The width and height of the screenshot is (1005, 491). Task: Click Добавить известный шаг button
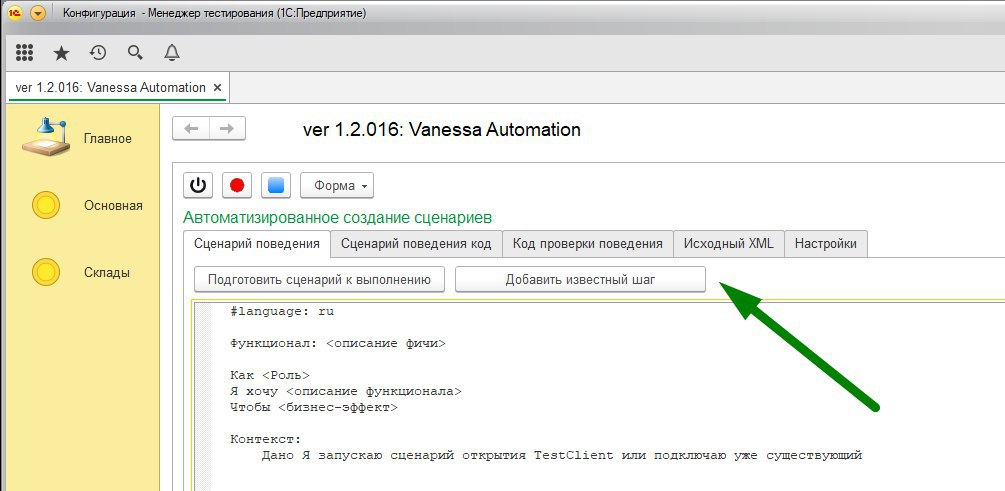coord(580,279)
